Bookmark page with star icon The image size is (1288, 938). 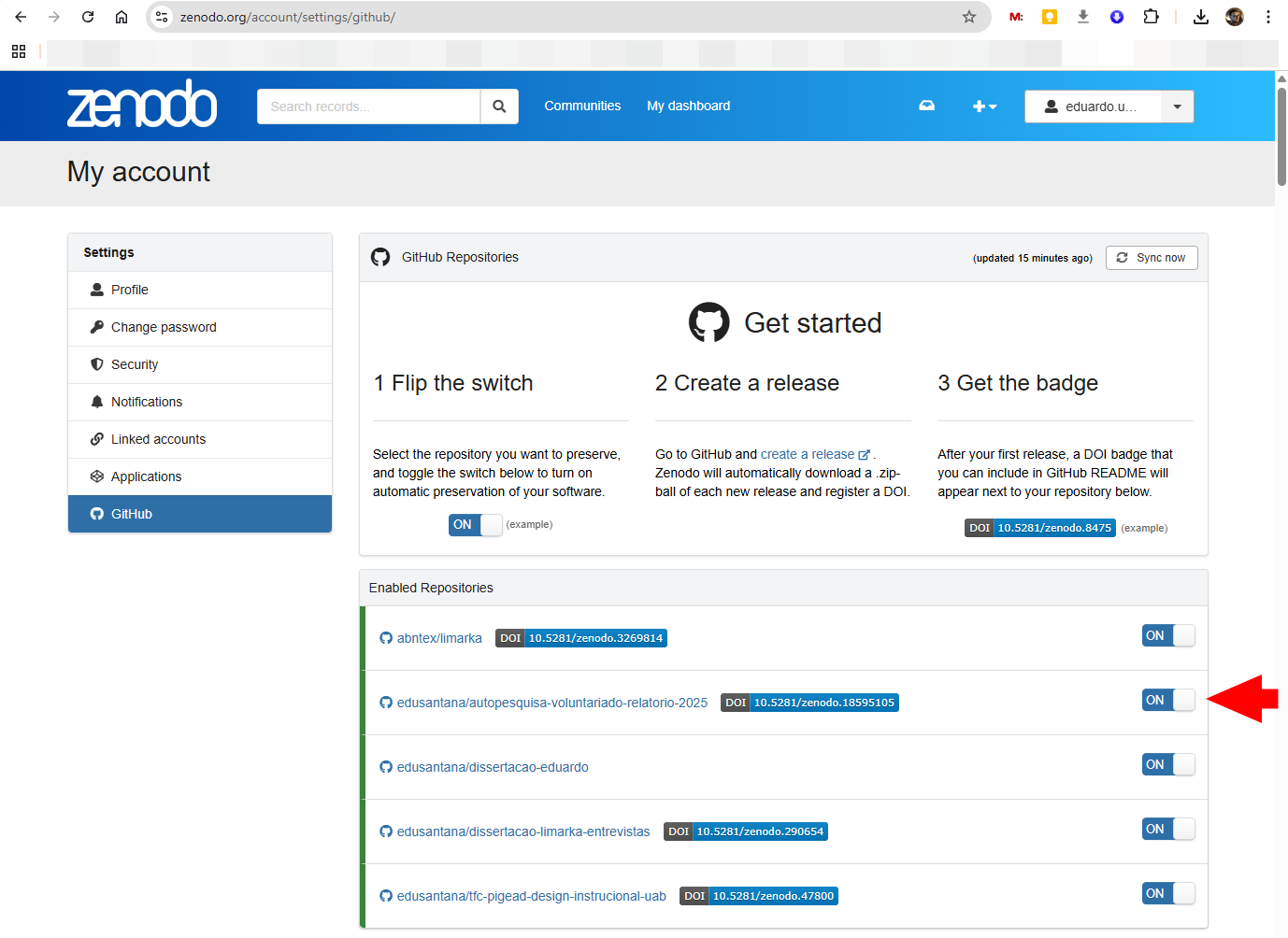tap(969, 17)
